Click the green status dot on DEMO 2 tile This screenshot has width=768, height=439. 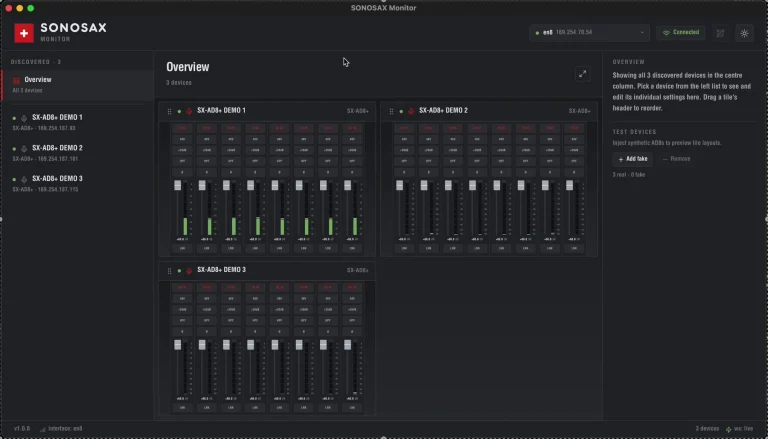click(401, 111)
